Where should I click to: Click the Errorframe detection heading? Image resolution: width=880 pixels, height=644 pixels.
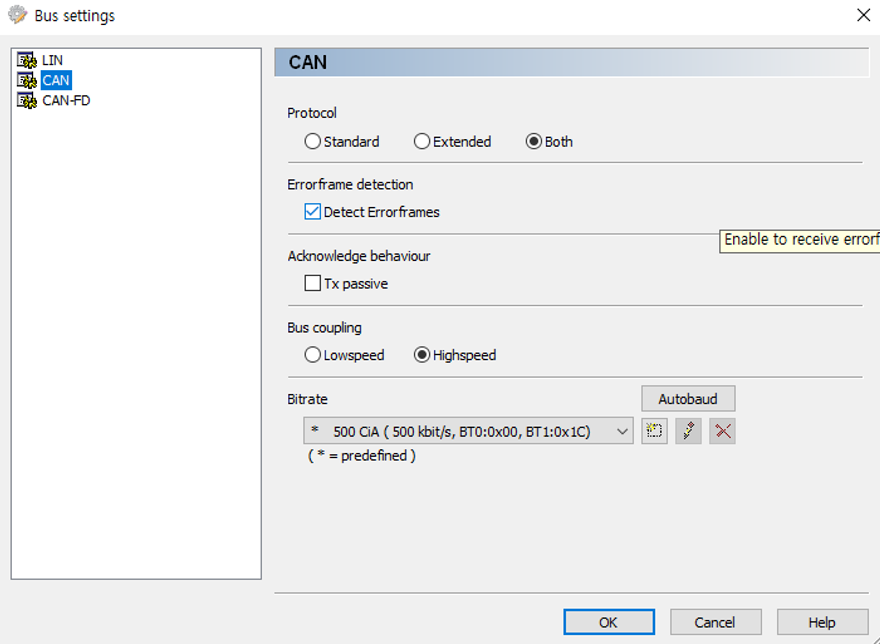coord(350,184)
